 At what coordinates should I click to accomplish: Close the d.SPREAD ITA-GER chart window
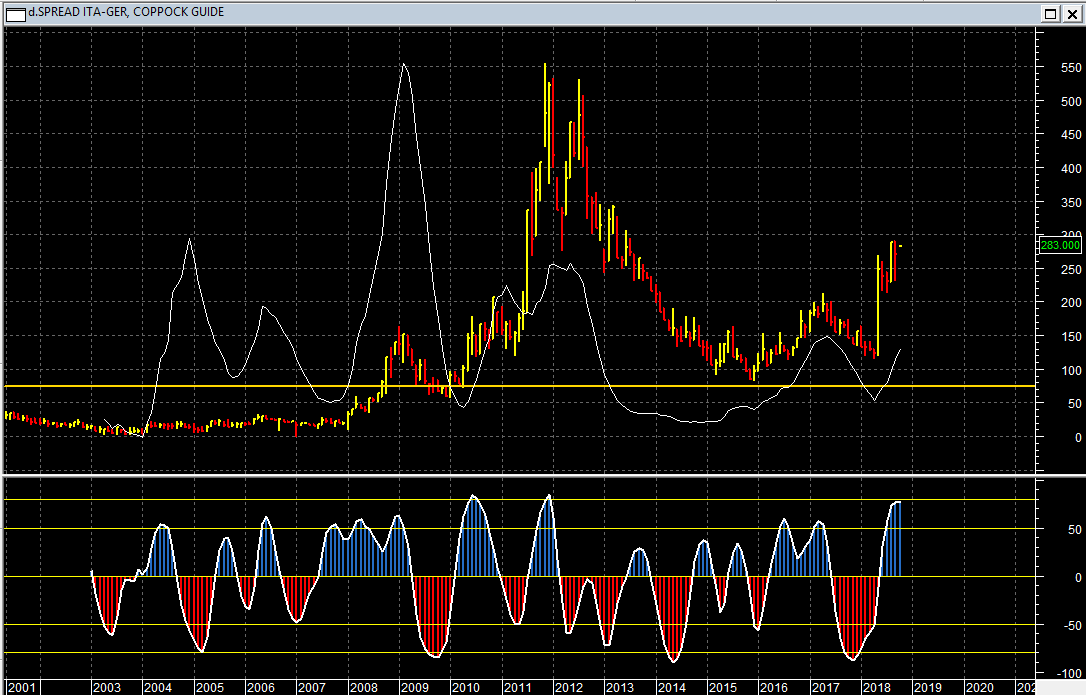1071,14
